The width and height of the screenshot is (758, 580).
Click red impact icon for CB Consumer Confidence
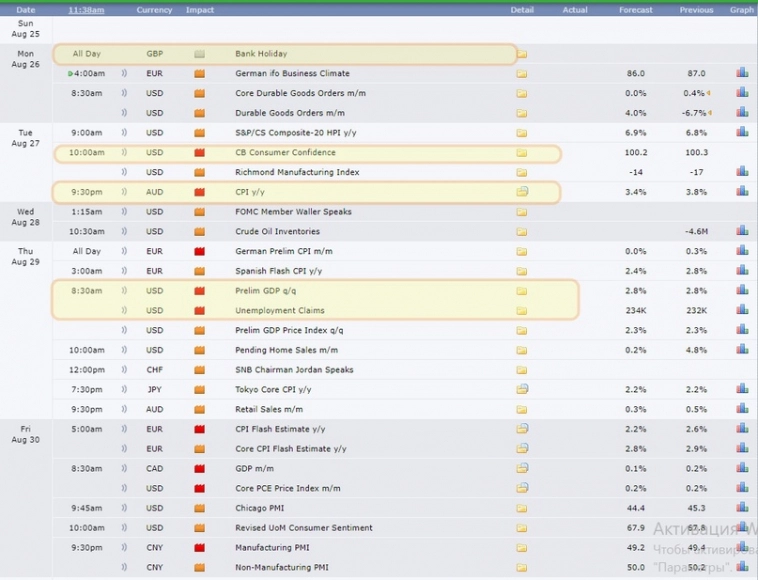click(x=199, y=153)
